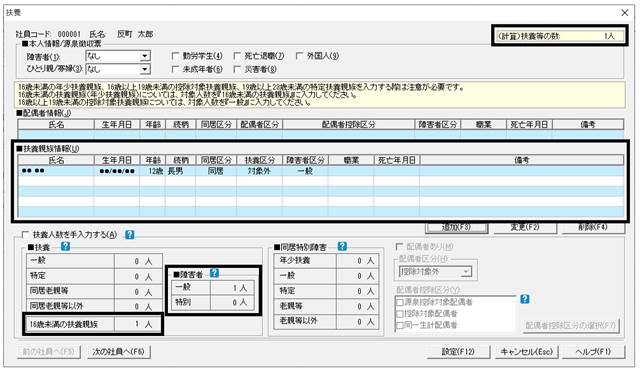Click 配偶者控除区分の選択(F7) button
642x371 pixels.
570,326
